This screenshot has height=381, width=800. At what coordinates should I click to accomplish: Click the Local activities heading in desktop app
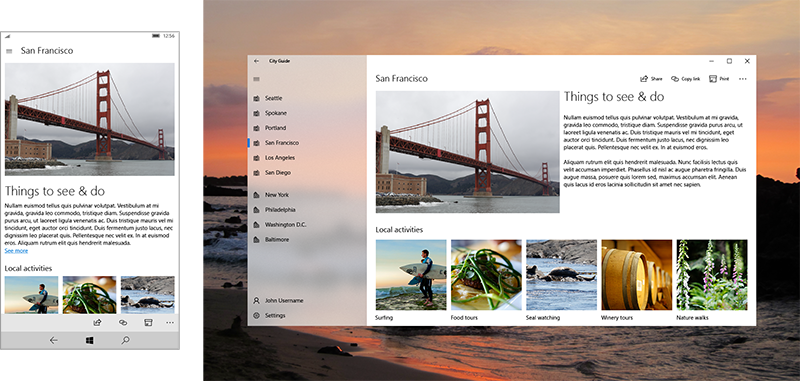click(x=399, y=230)
